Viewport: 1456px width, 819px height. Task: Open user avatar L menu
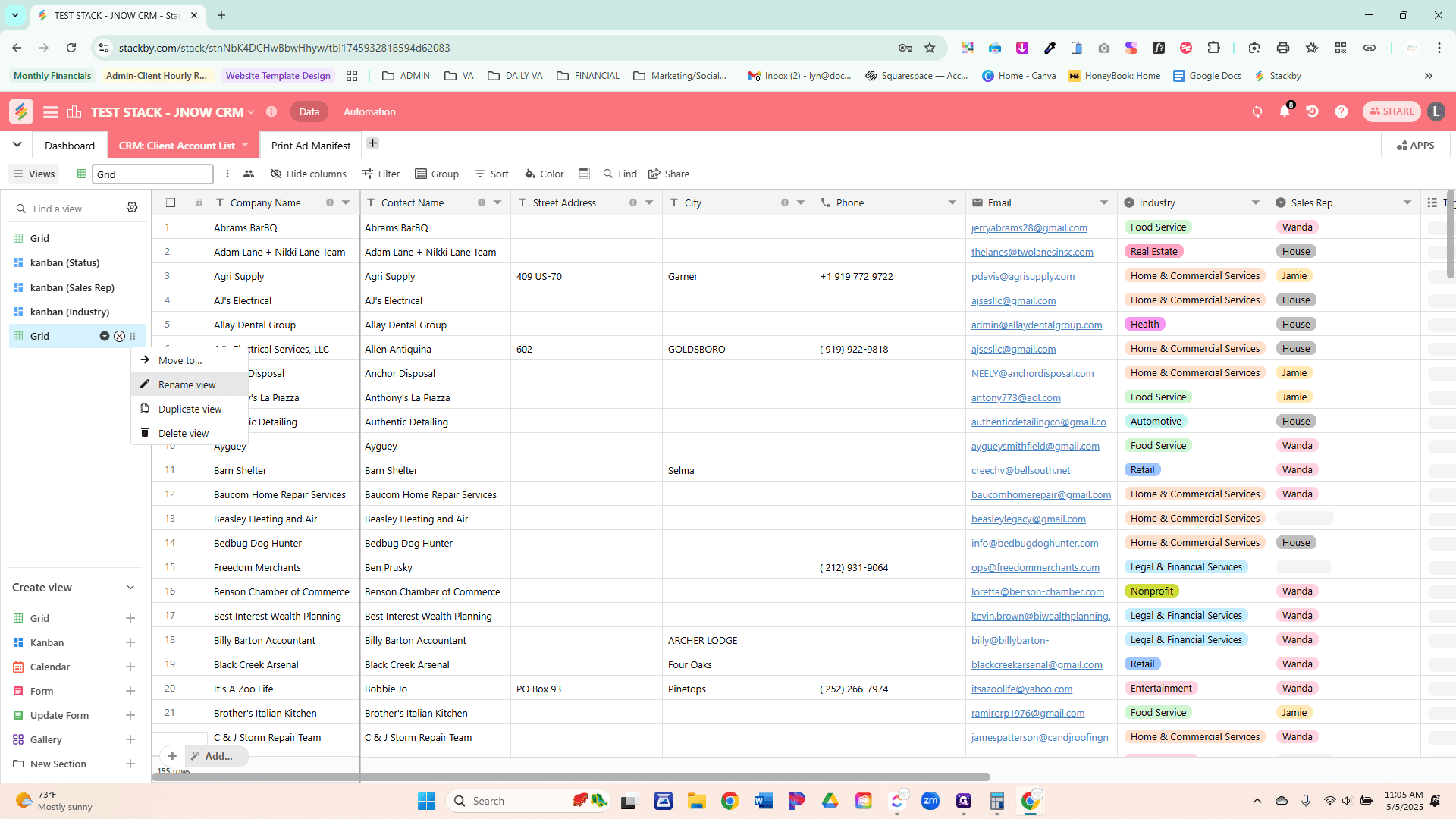(x=1436, y=111)
